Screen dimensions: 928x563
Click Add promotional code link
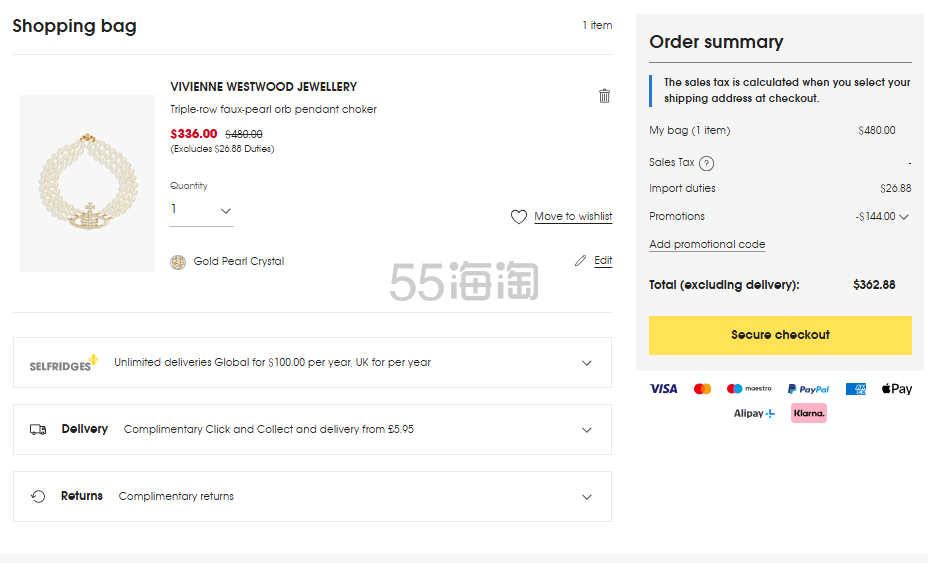pyautogui.click(x=707, y=245)
